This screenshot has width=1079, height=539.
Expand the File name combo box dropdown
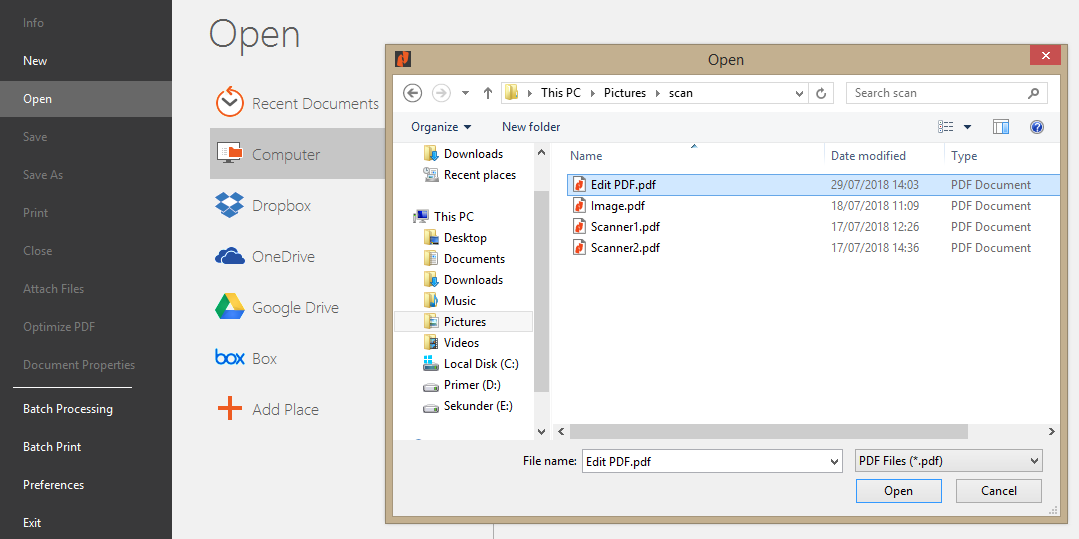point(835,461)
